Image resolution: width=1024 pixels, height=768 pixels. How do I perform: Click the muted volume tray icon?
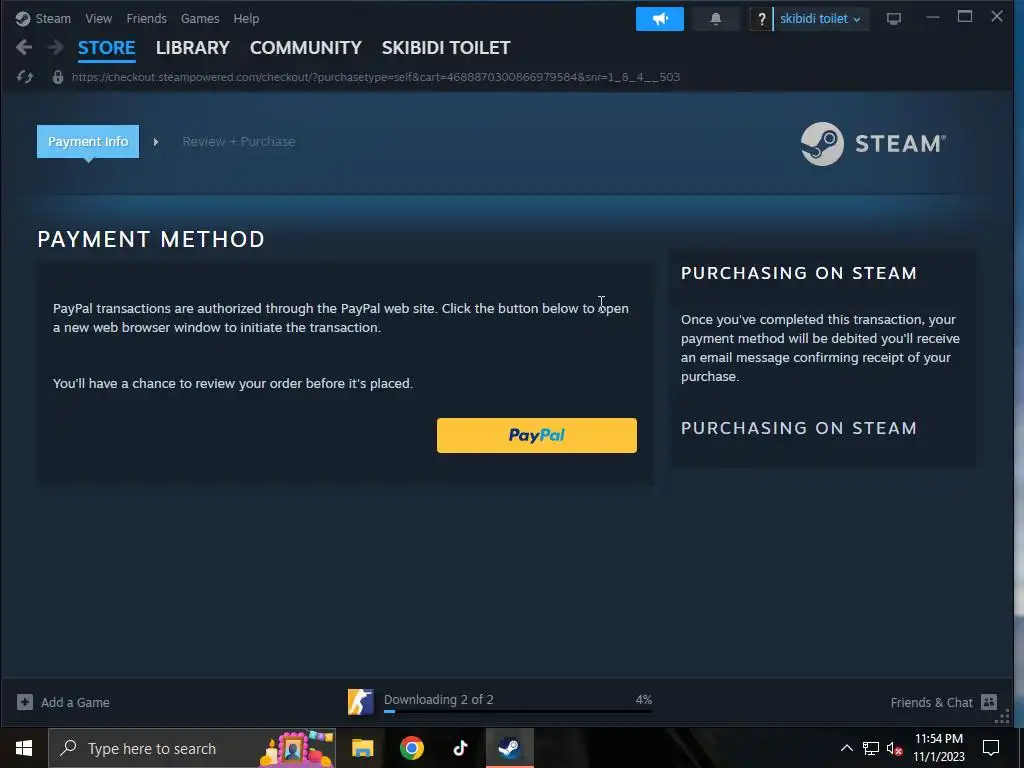point(894,748)
